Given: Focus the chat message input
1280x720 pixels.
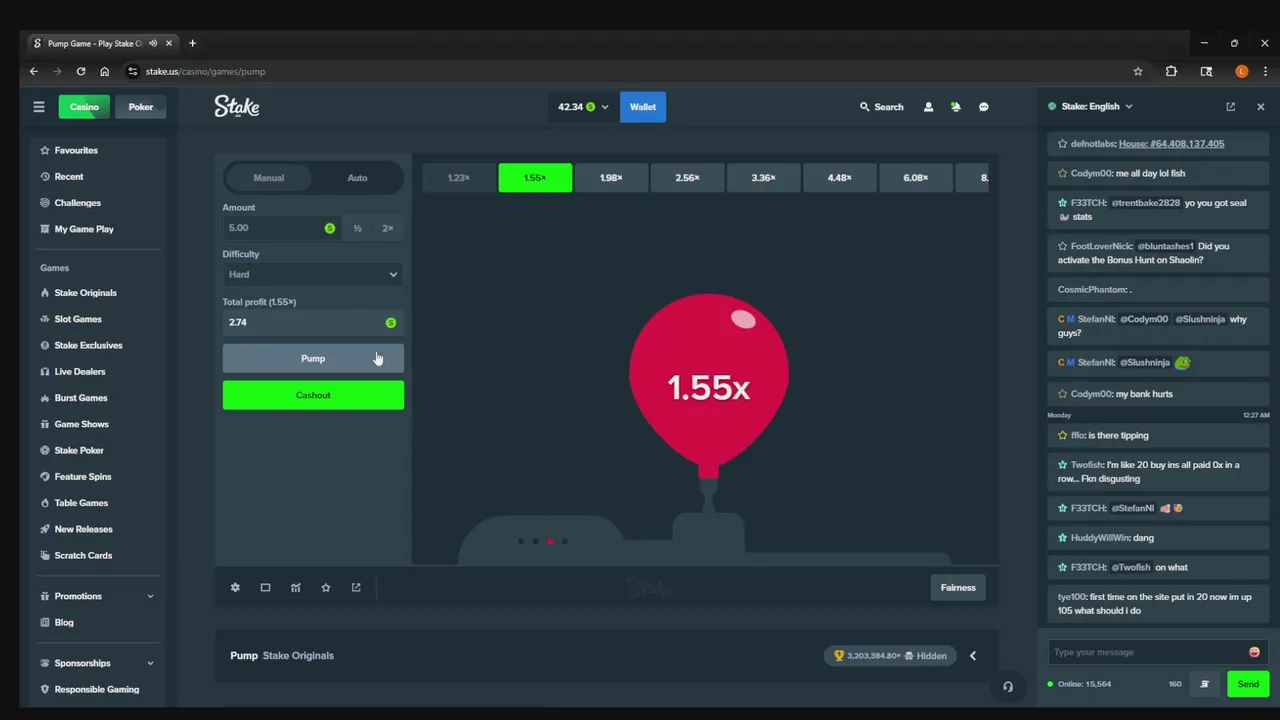Looking at the screenshot, I should [x=1149, y=652].
